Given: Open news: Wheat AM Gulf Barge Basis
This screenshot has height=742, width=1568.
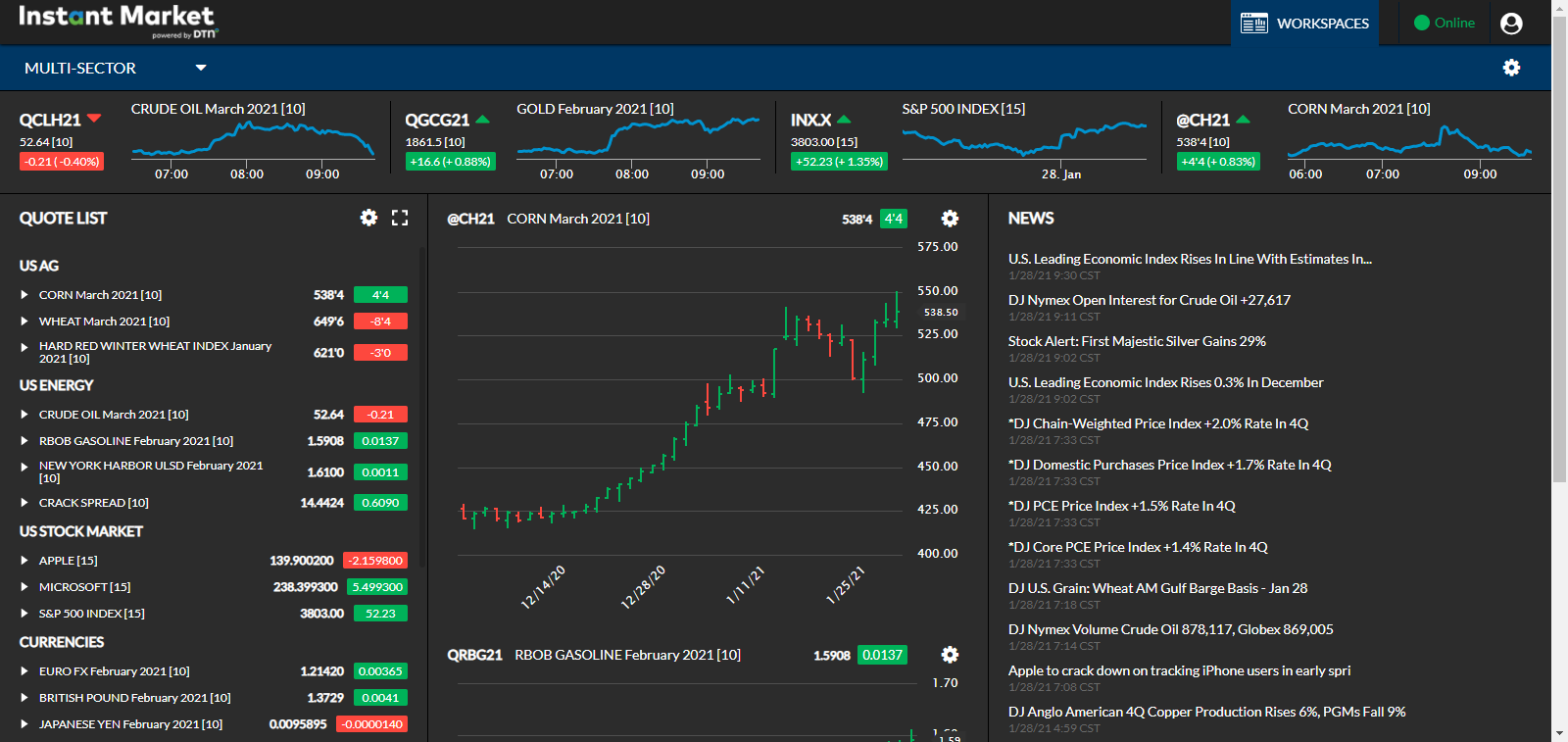Looking at the screenshot, I should 1157,588.
